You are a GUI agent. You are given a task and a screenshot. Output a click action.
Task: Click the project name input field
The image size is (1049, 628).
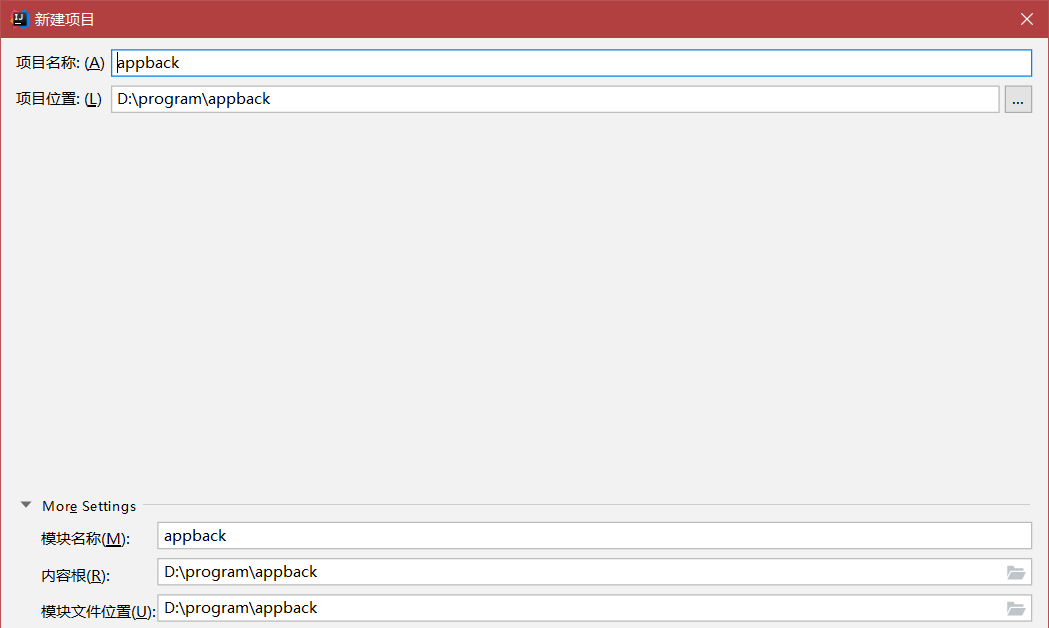tap(571, 63)
